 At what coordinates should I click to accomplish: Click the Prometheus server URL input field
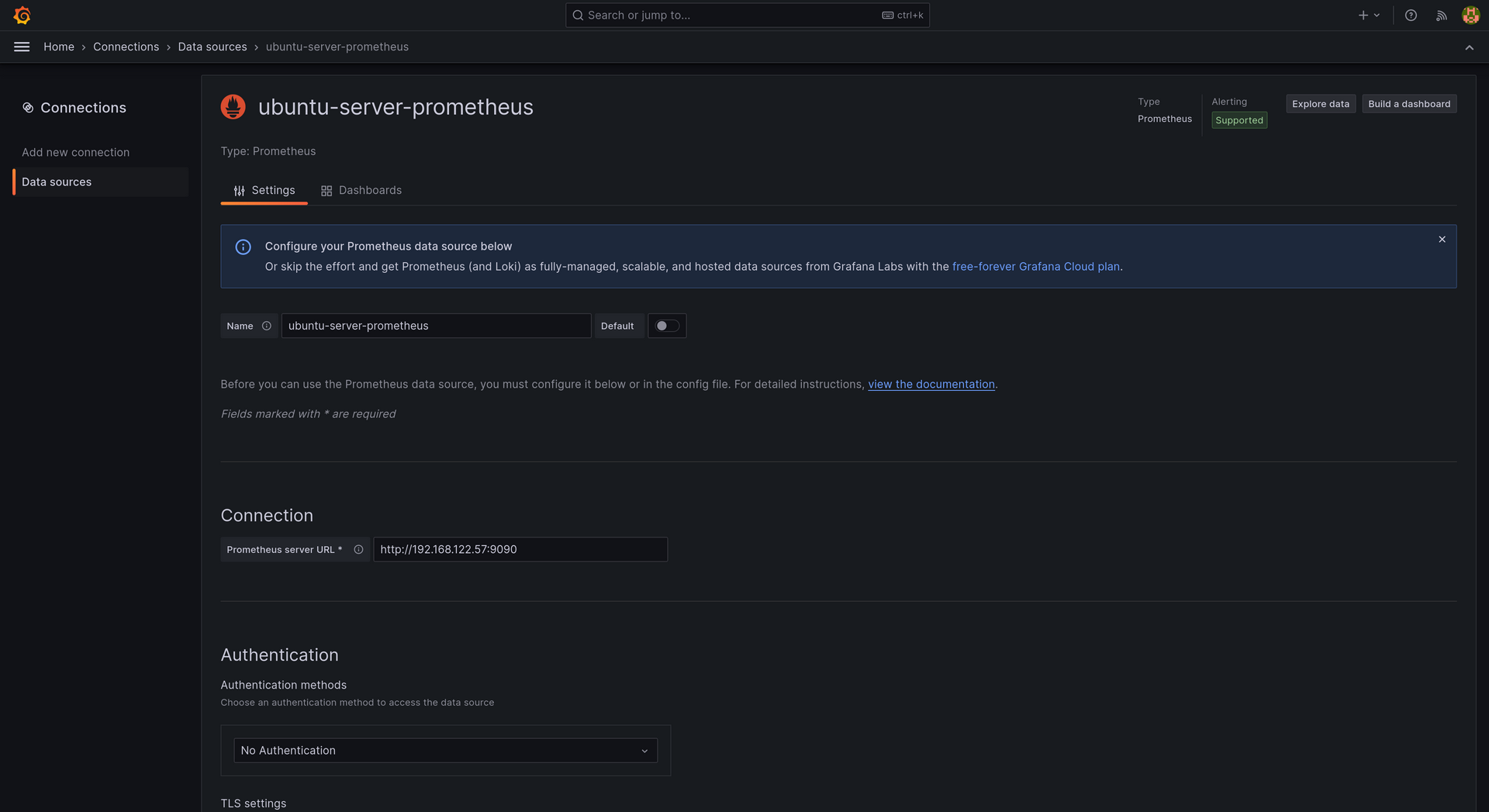(520, 549)
